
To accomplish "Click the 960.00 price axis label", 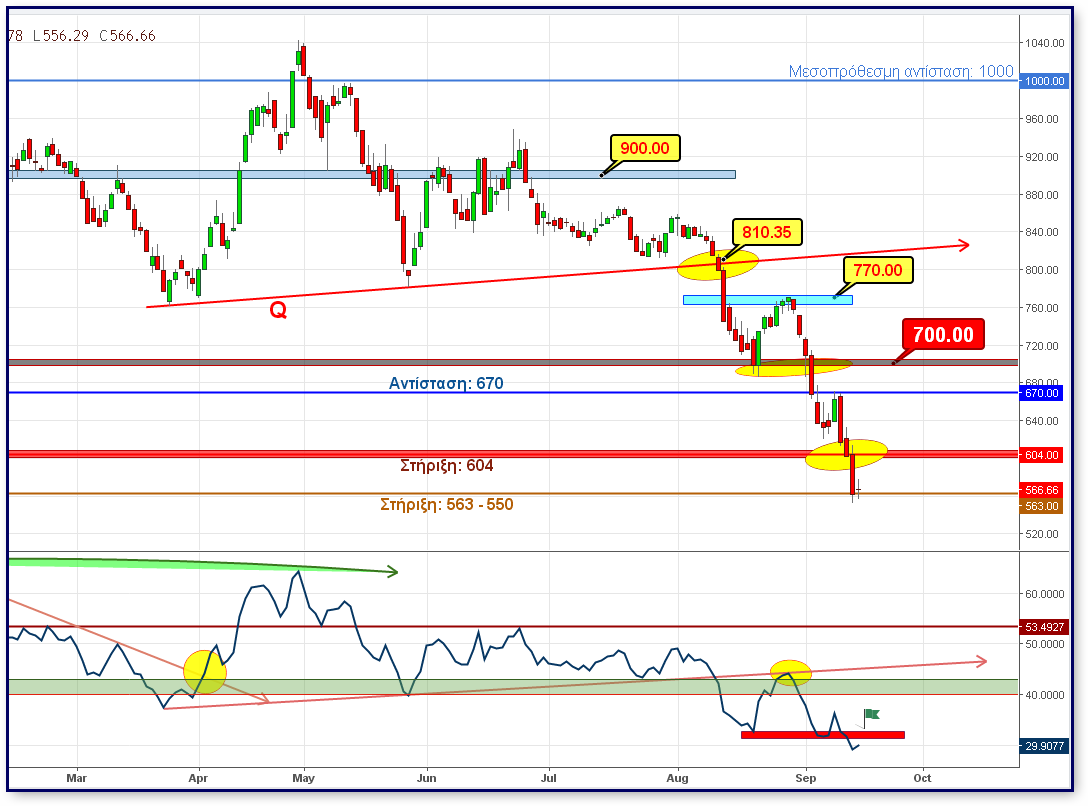I will (x=1042, y=119).
